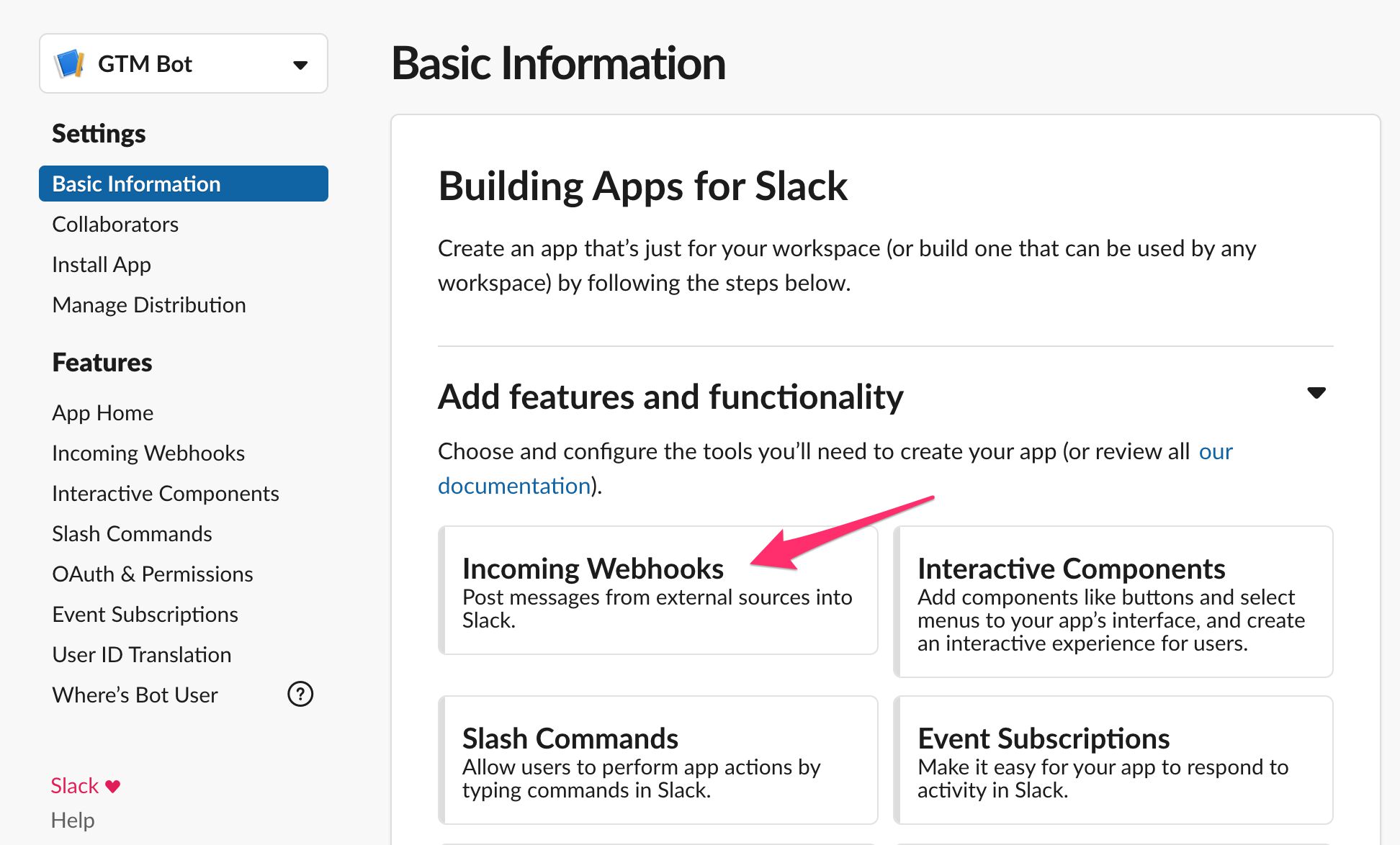The width and height of the screenshot is (1400, 845).
Task: Click the GTM Bot app icon
Action: click(x=71, y=63)
